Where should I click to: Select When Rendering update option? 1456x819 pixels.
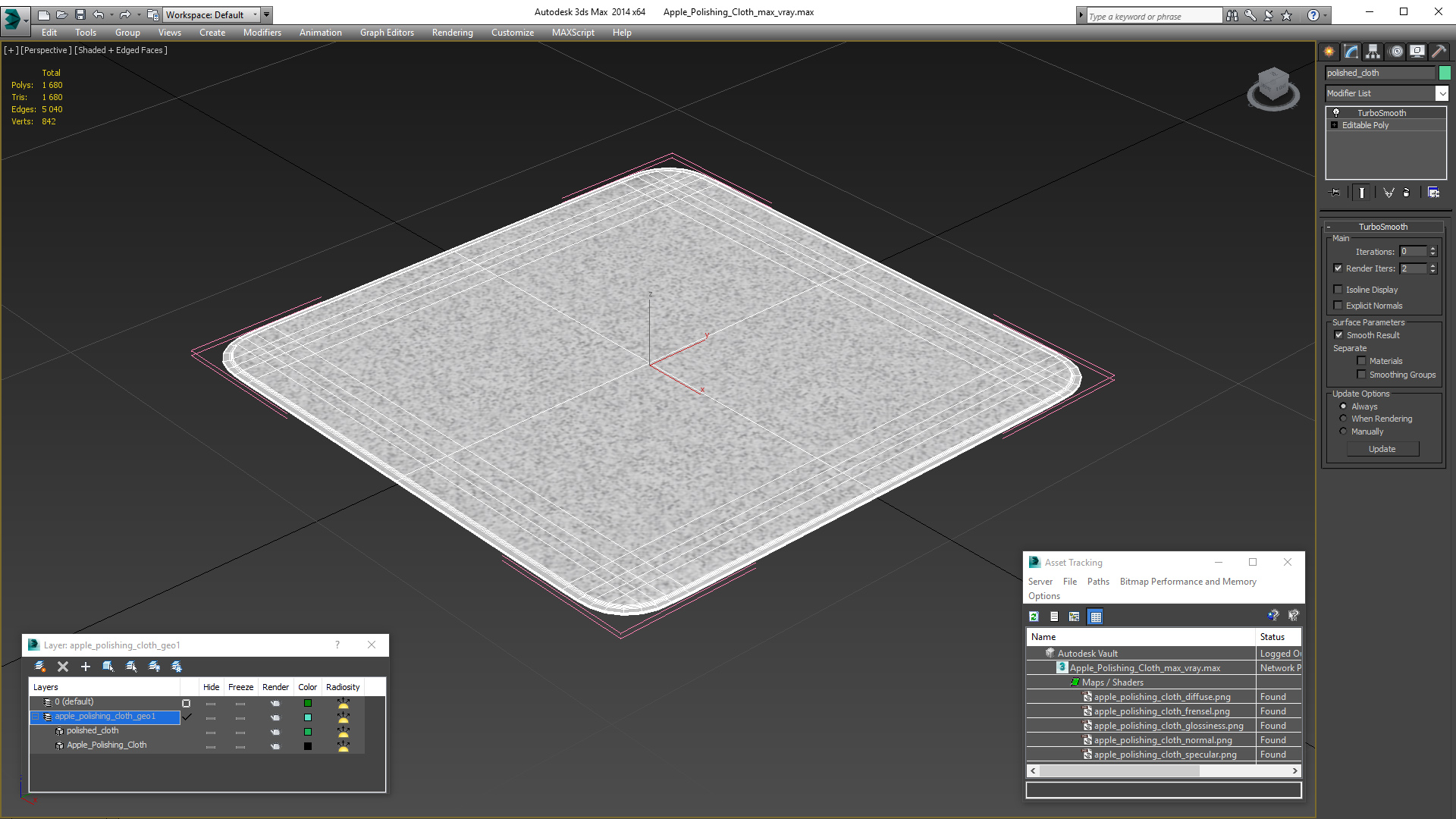[x=1343, y=419]
